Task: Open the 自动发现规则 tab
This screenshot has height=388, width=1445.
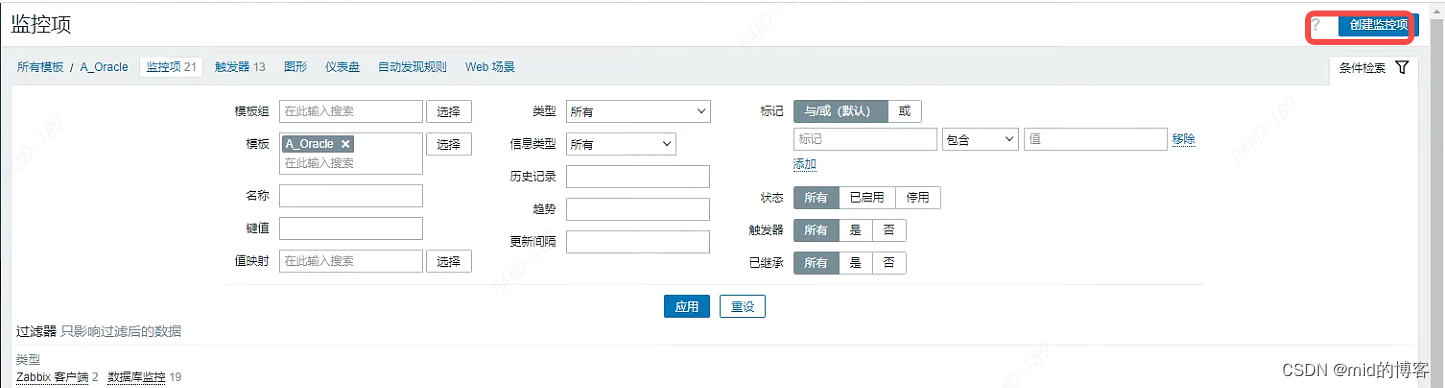Action: click(x=412, y=67)
